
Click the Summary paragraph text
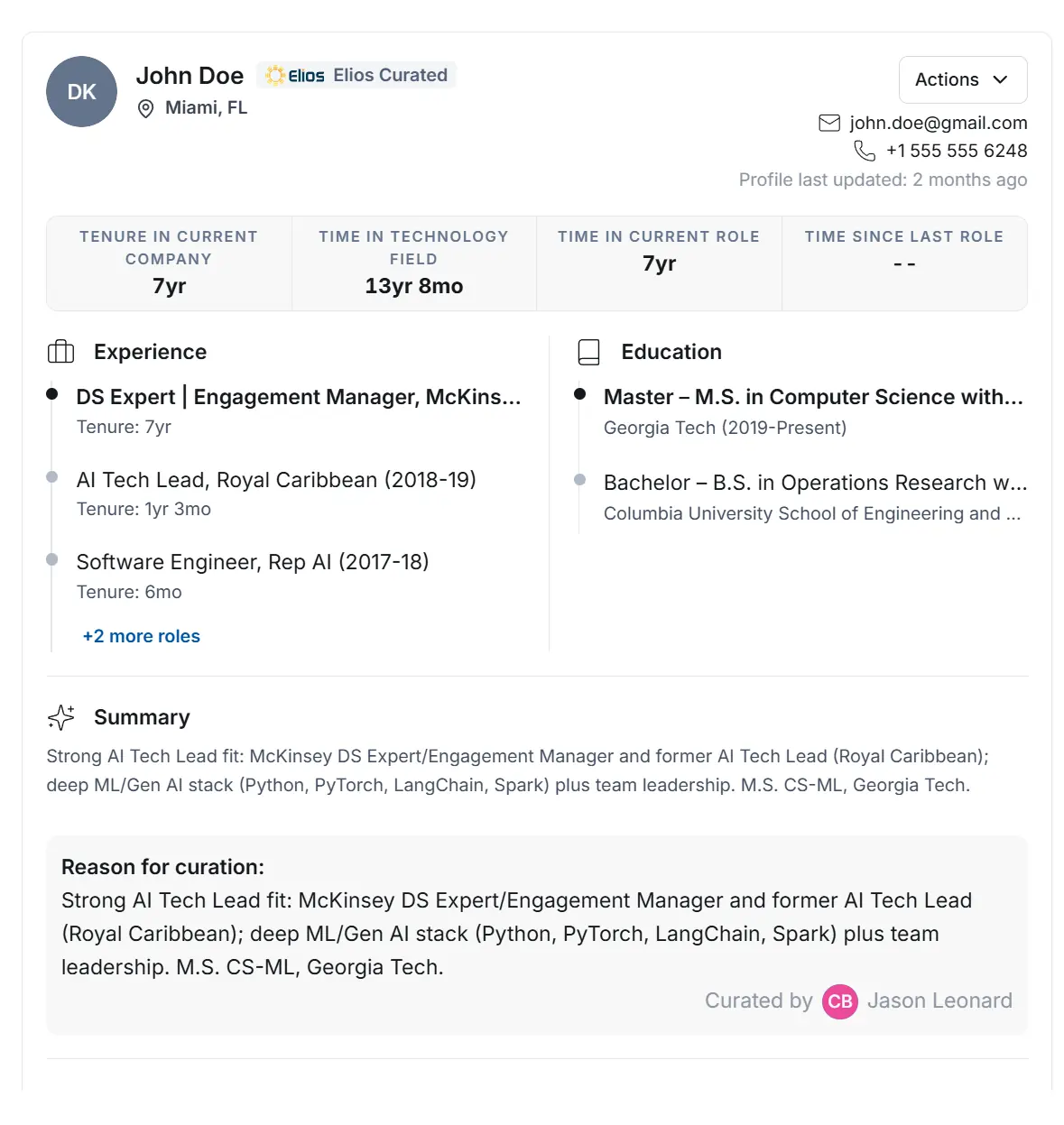point(518,770)
